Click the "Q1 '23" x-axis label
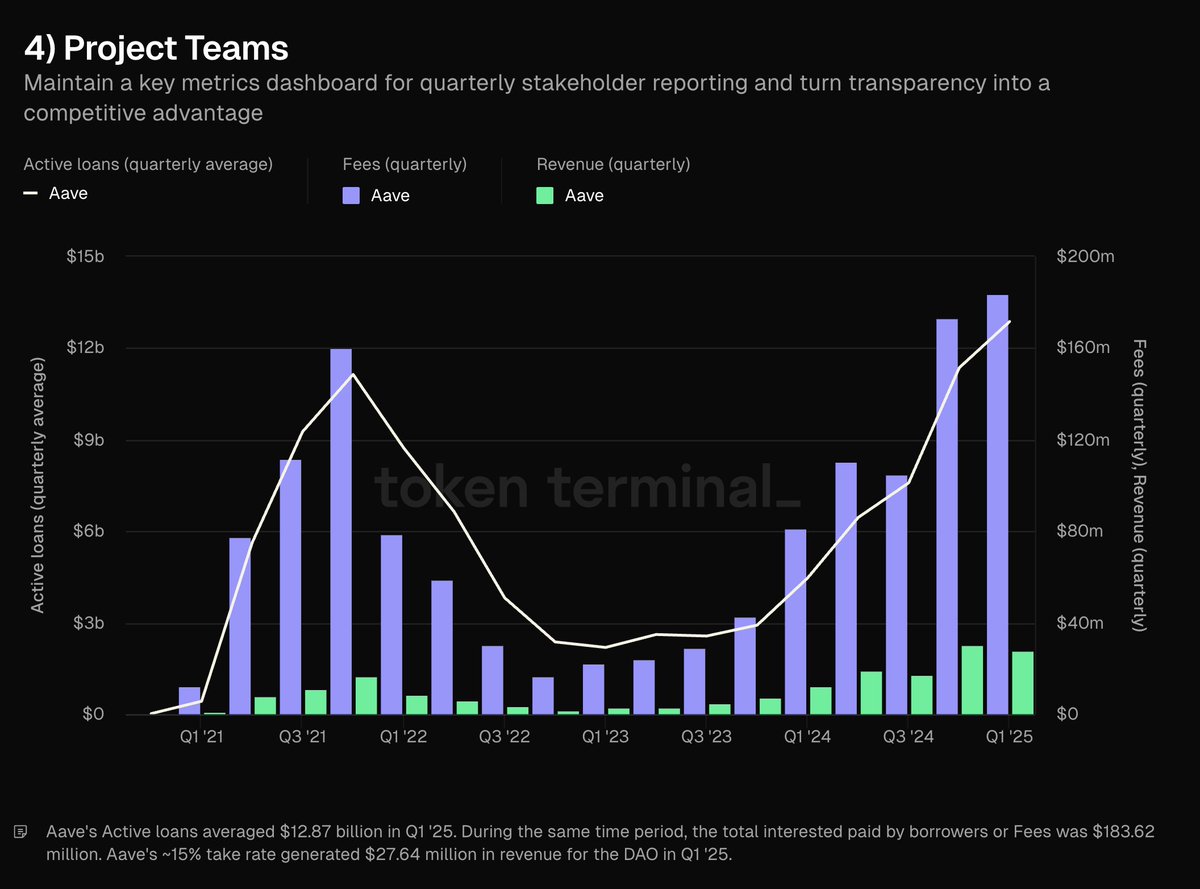 (605, 738)
